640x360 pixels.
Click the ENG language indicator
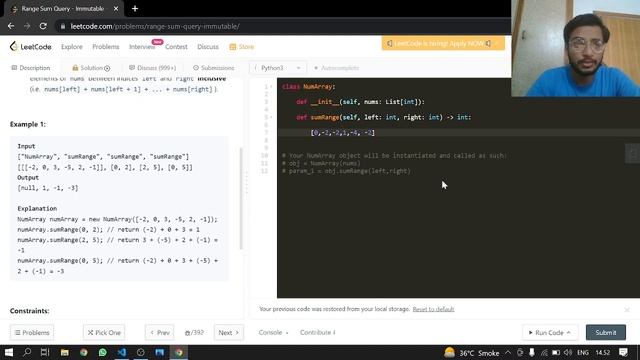pos(583,353)
